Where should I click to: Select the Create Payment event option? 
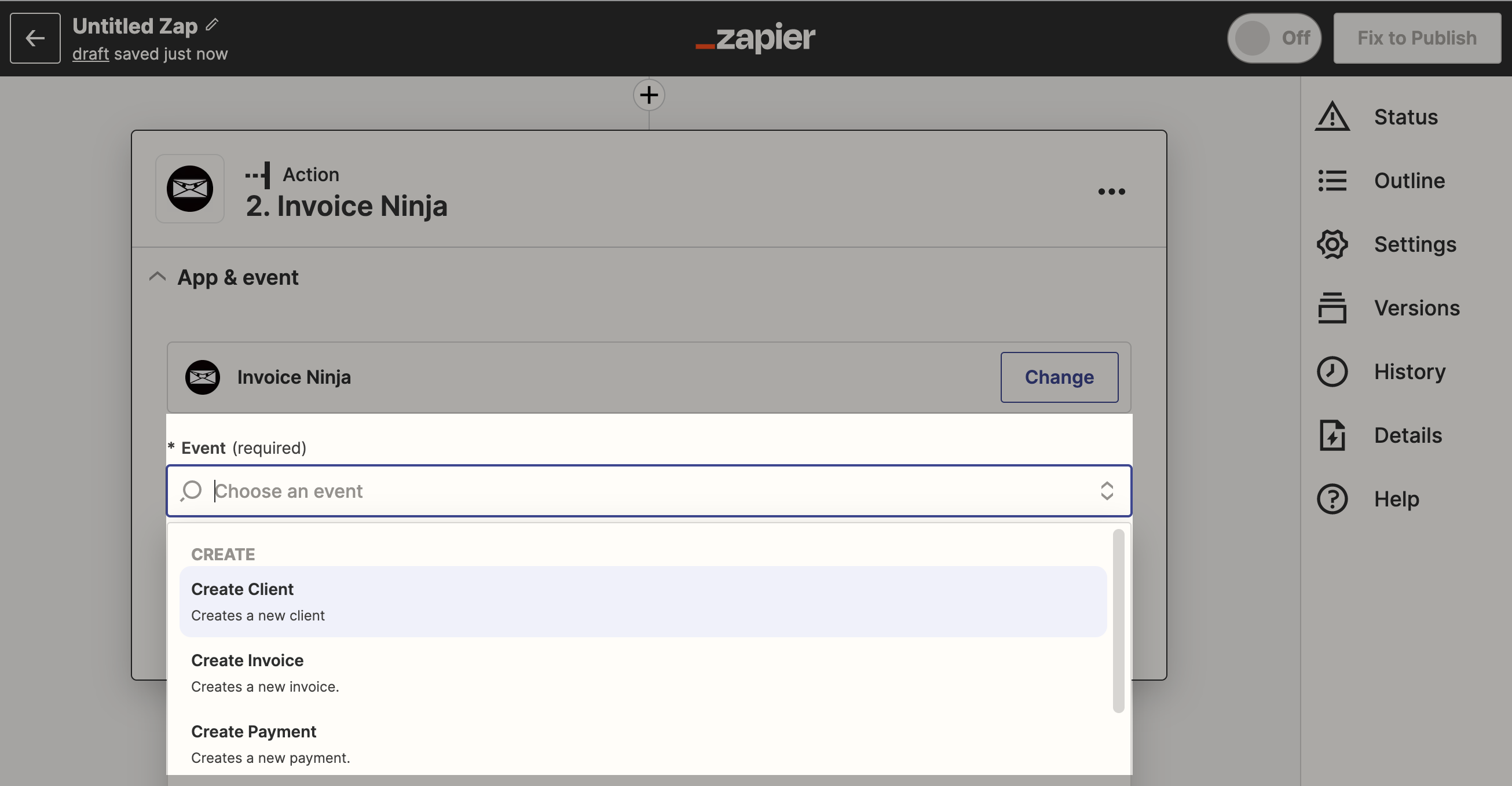[643, 744]
